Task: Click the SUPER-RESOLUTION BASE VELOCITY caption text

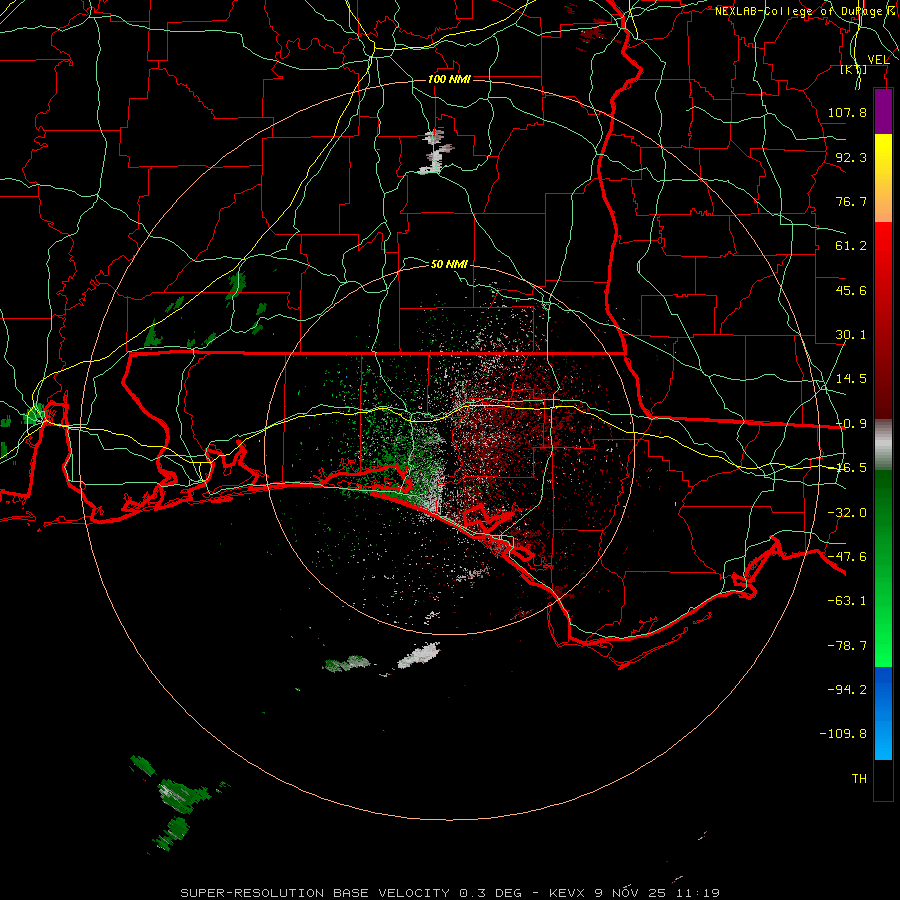Action: [315, 893]
